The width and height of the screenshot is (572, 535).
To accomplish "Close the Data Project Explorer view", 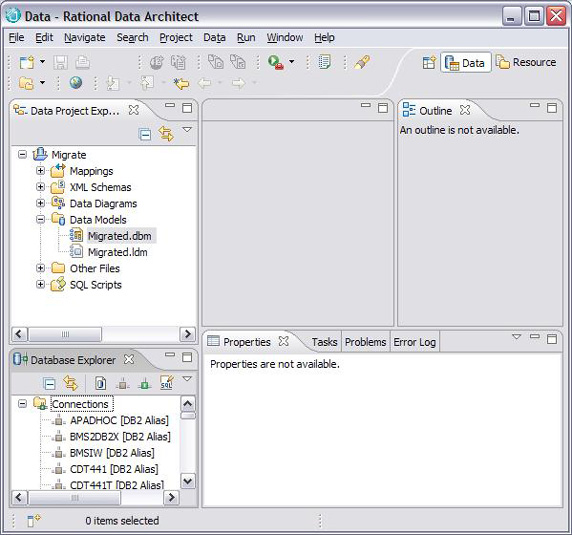I will pyautogui.click(x=134, y=110).
